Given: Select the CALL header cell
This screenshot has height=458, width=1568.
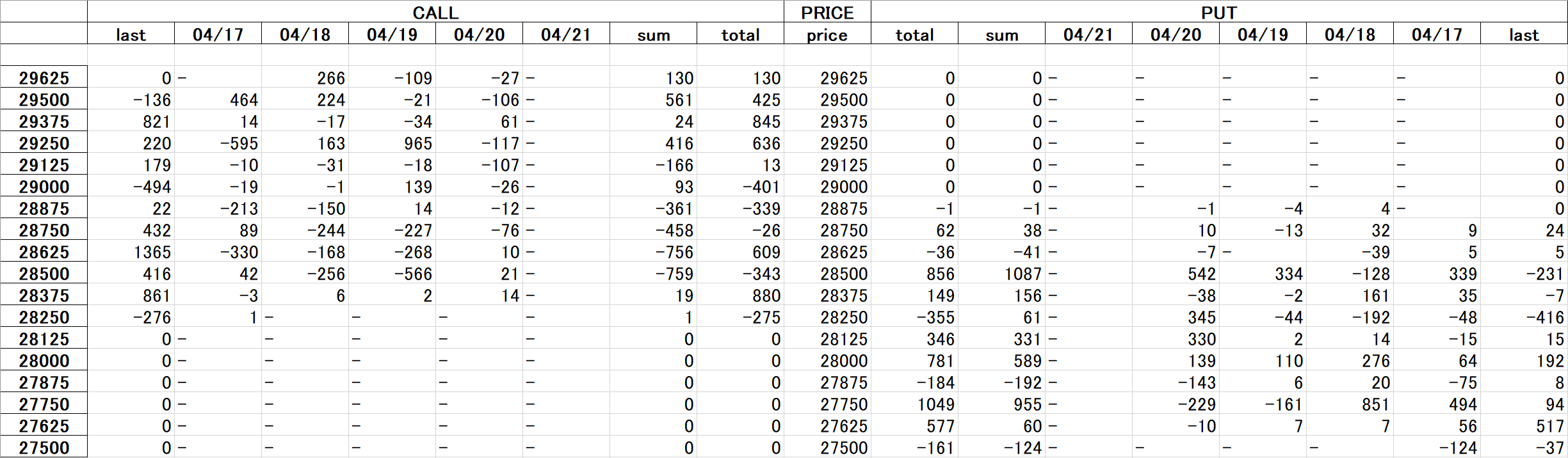Looking at the screenshot, I should coord(435,12).
